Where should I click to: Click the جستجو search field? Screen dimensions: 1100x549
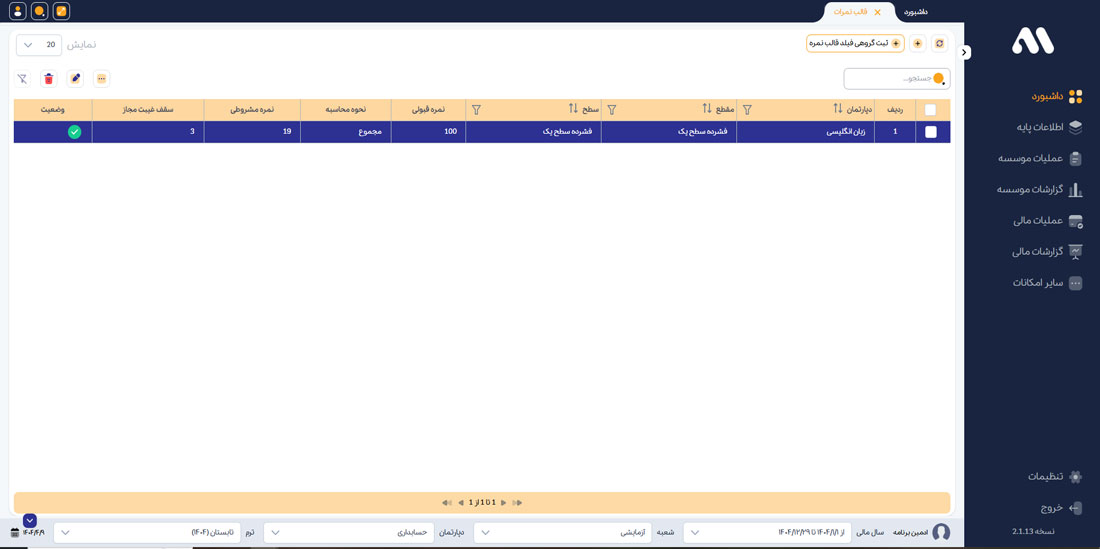[890, 79]
